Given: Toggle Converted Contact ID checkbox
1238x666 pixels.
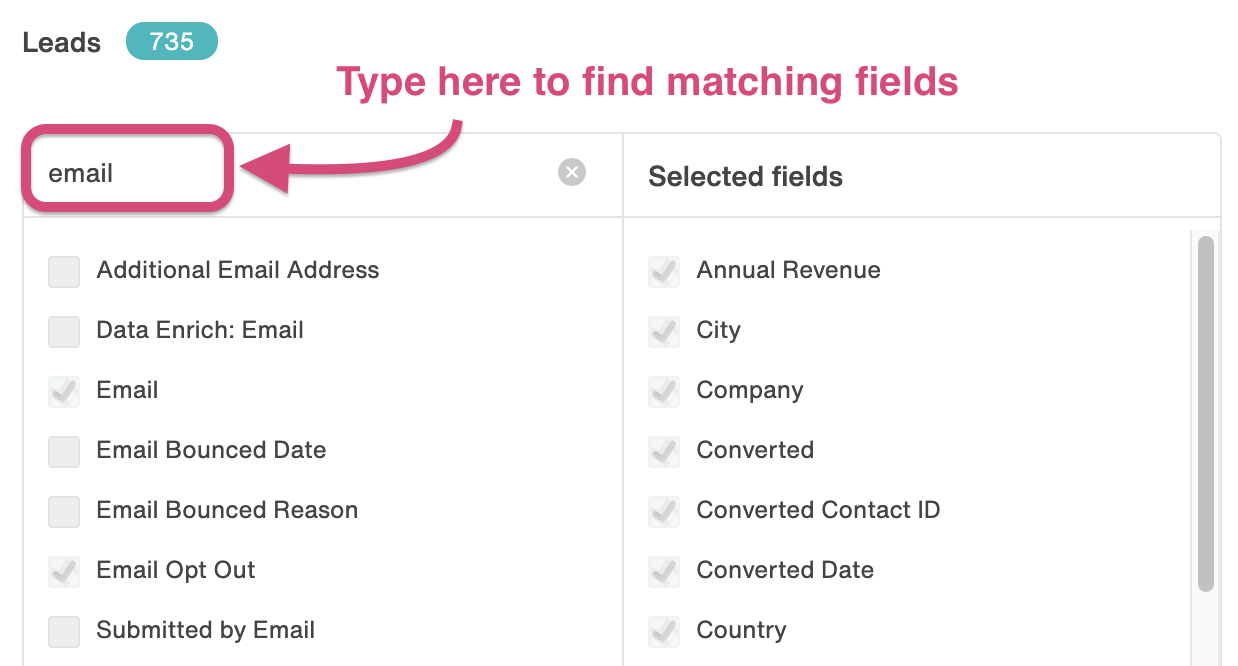Looking at the screenshot, I should coord(664,511).
